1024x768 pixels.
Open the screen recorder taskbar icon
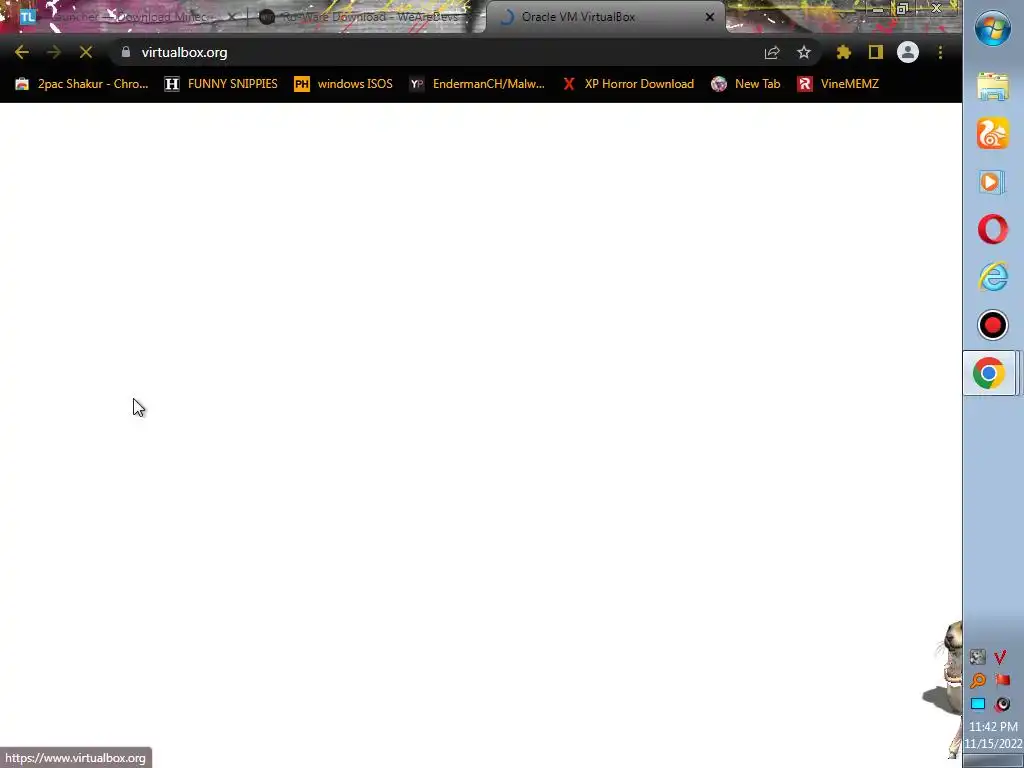[993, 325]
